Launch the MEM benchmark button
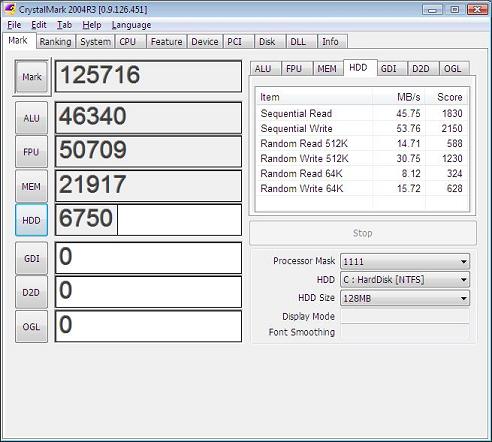 31,186
